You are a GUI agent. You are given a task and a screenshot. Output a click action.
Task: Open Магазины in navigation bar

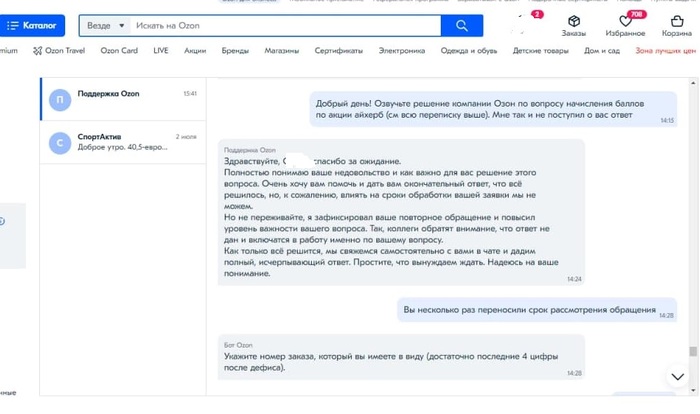282,50
